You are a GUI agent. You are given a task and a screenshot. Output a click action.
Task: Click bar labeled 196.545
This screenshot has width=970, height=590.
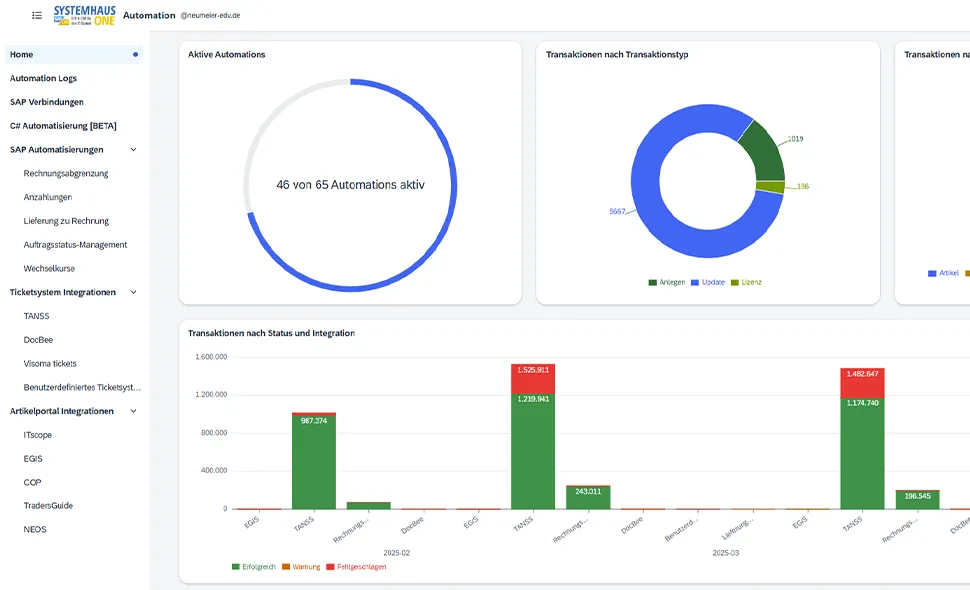(917, 500)
